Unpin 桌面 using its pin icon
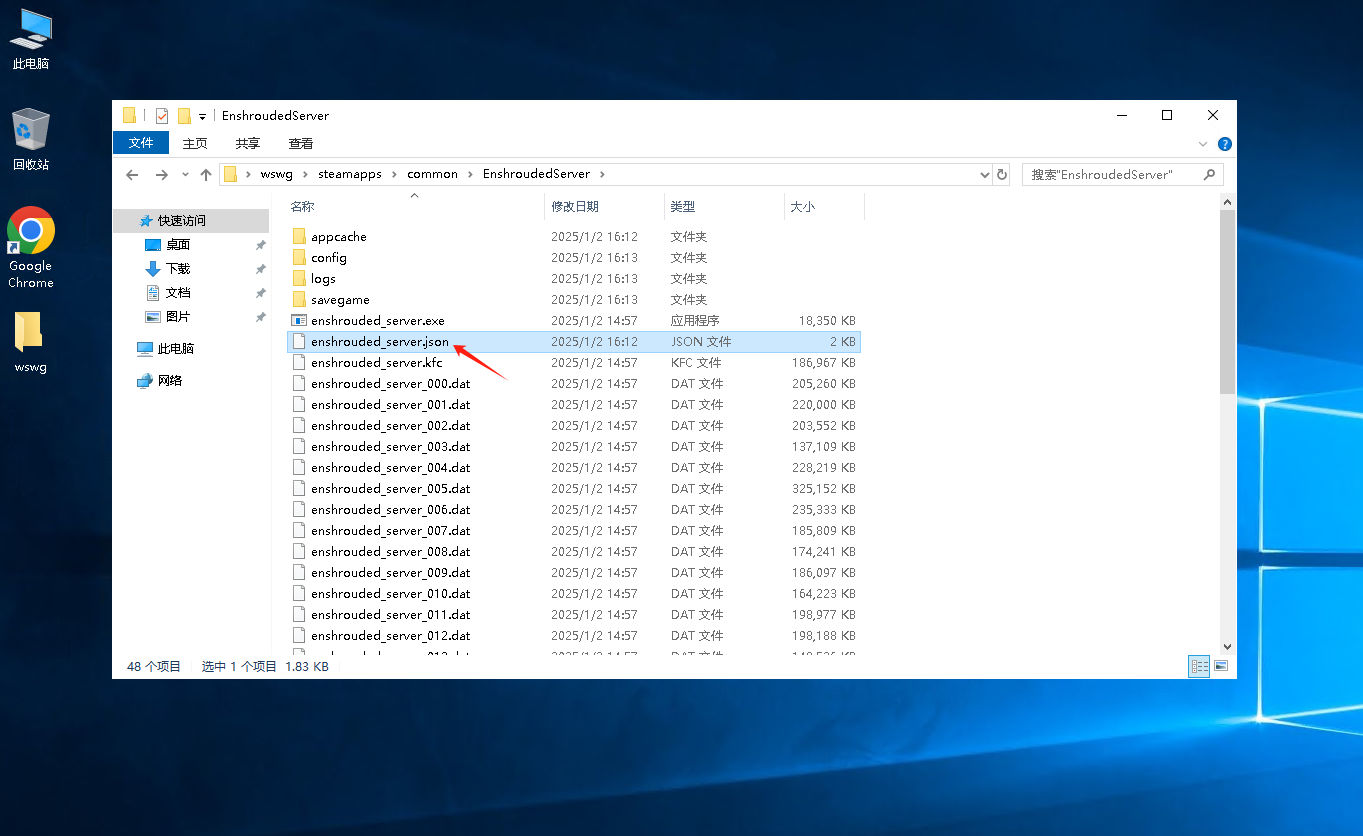The width and height of the screenshot is (1363, 836). coord(260,245)
